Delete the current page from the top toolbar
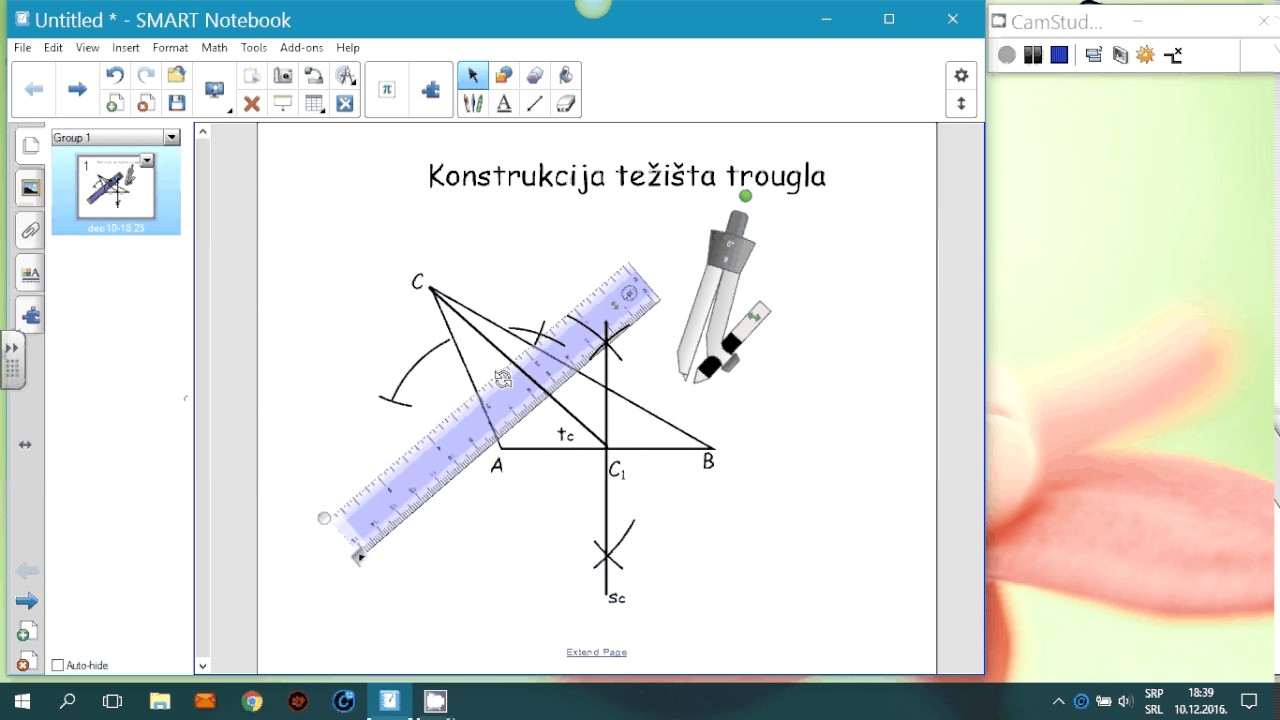The height and width of the screenshot is (720, 1280). [146, 103]
